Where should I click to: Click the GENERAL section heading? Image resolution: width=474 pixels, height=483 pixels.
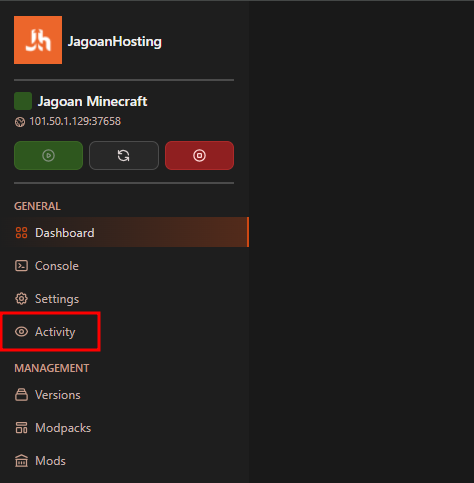pyautogui.click(x=37, y=206)
